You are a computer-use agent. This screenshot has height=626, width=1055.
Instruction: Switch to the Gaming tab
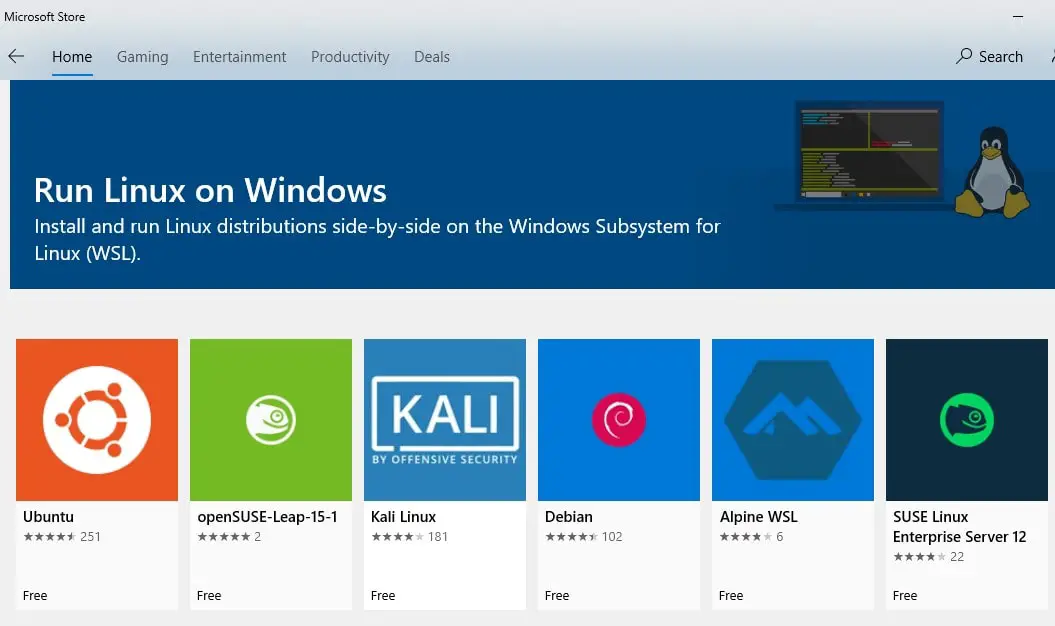coord(142,57)
